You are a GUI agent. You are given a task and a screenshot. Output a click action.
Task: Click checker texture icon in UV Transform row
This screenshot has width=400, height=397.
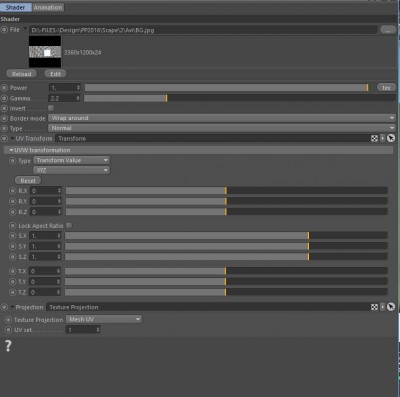[x=374, y=138]
